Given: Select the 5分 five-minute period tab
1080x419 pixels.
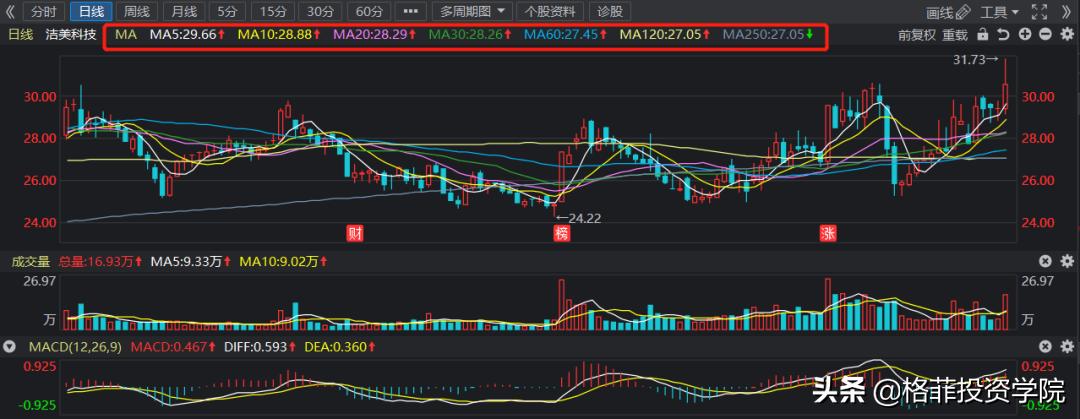Looking at the screenshot, I should tap(227, 12).
